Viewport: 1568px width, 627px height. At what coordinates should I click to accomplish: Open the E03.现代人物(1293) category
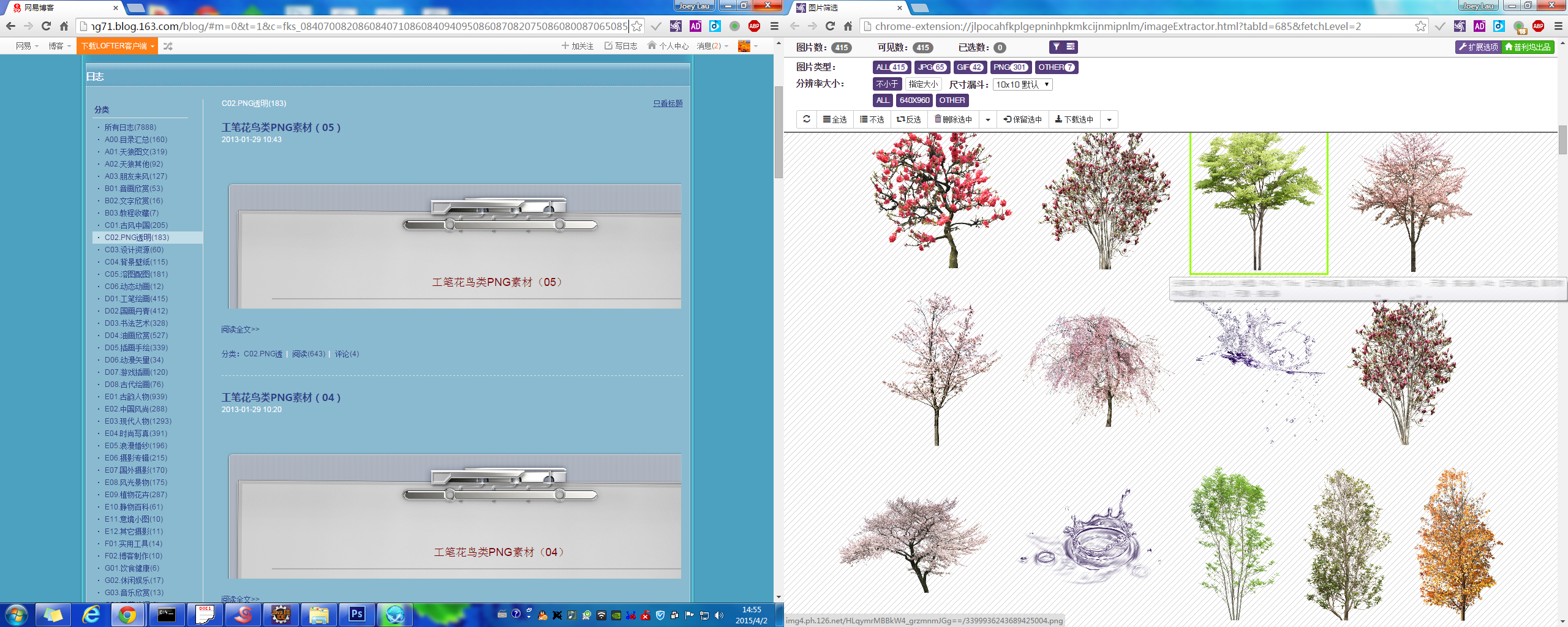coord(138,421)
